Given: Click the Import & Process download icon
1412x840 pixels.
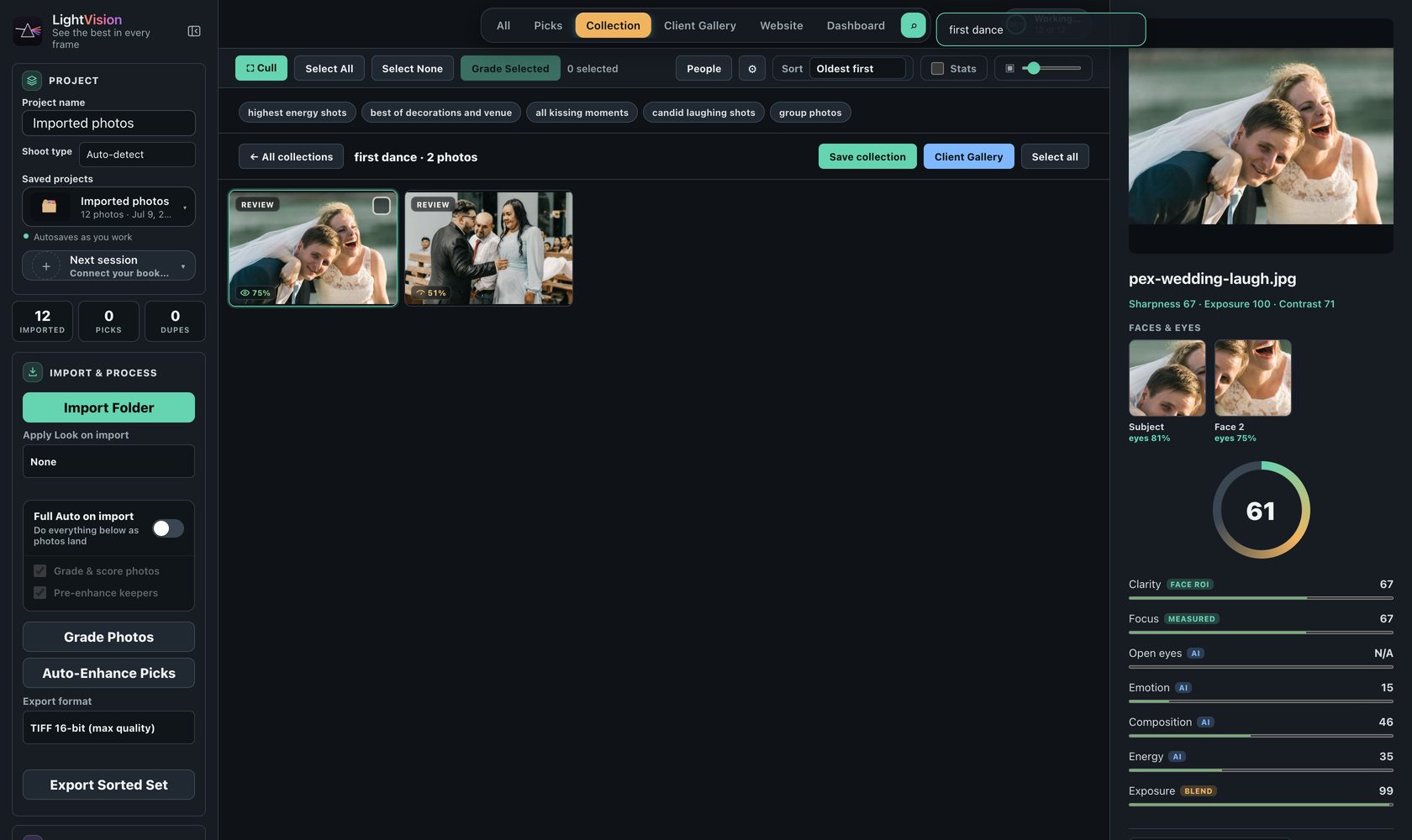Looking at the screenshot, I should tap(32, 372).
